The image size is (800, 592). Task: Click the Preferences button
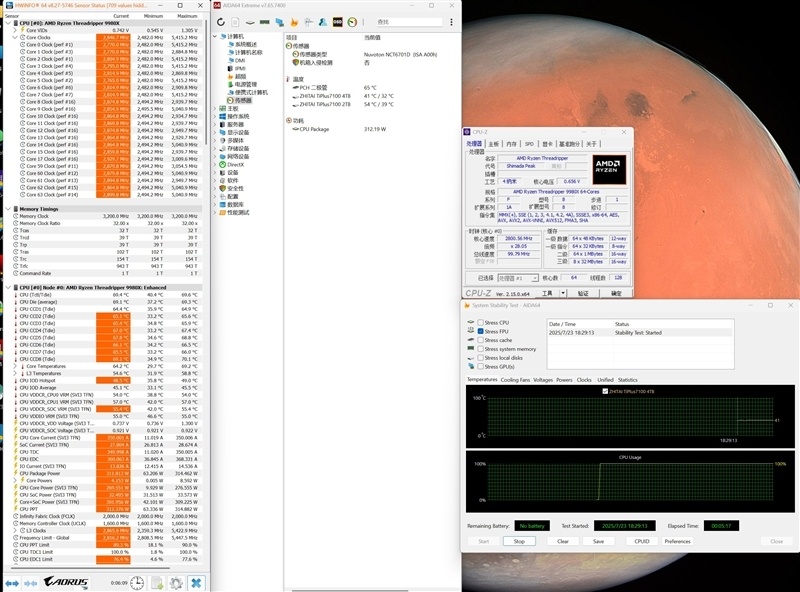click(677, 541)
